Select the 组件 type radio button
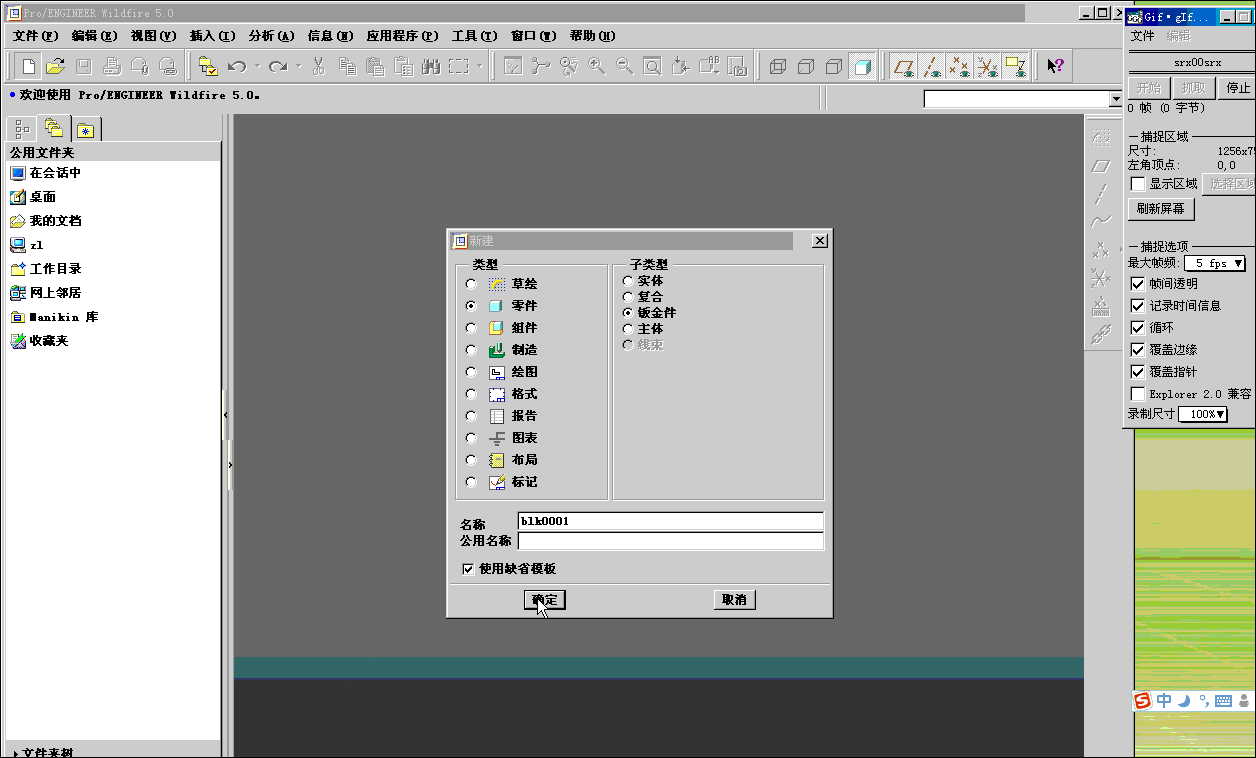Screen dimensions: 1256x758 (x=471, y=328)
